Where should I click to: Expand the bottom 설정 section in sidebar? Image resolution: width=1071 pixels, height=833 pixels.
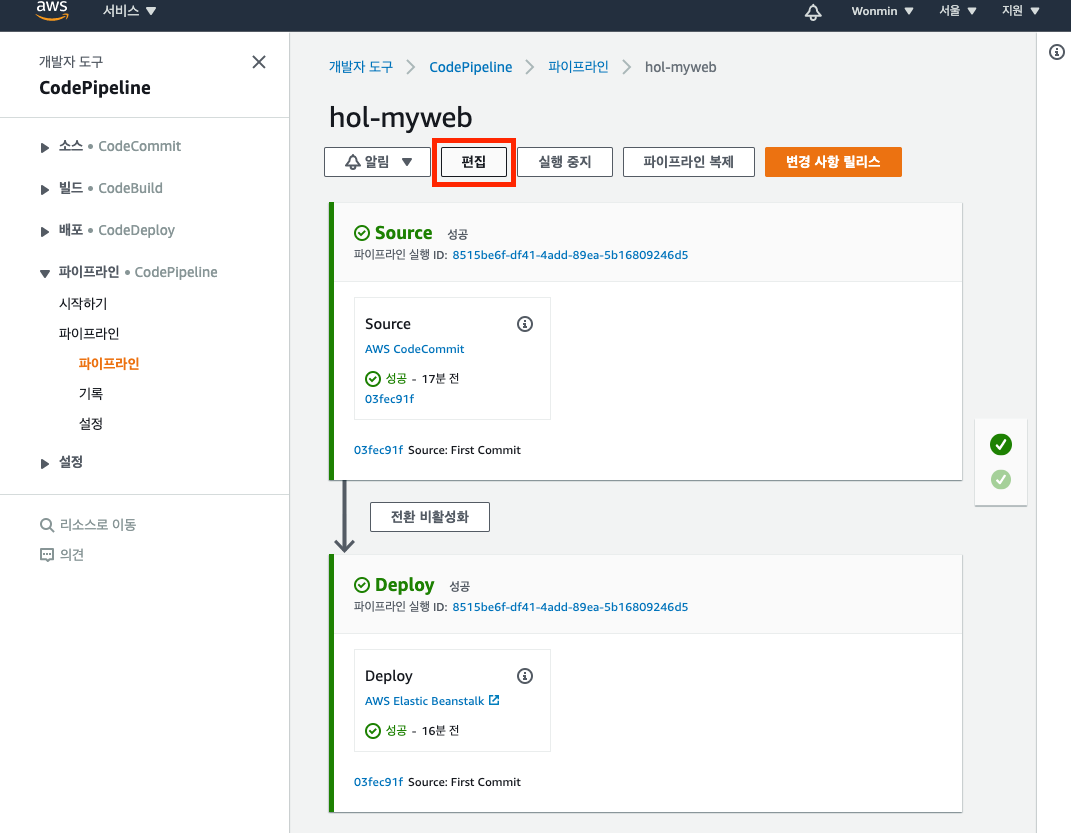(x=44, y=464)
